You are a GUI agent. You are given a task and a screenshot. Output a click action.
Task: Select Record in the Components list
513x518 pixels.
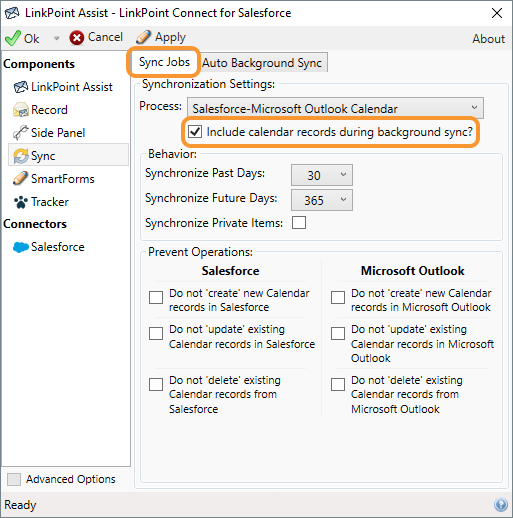(x=49, y=110)
